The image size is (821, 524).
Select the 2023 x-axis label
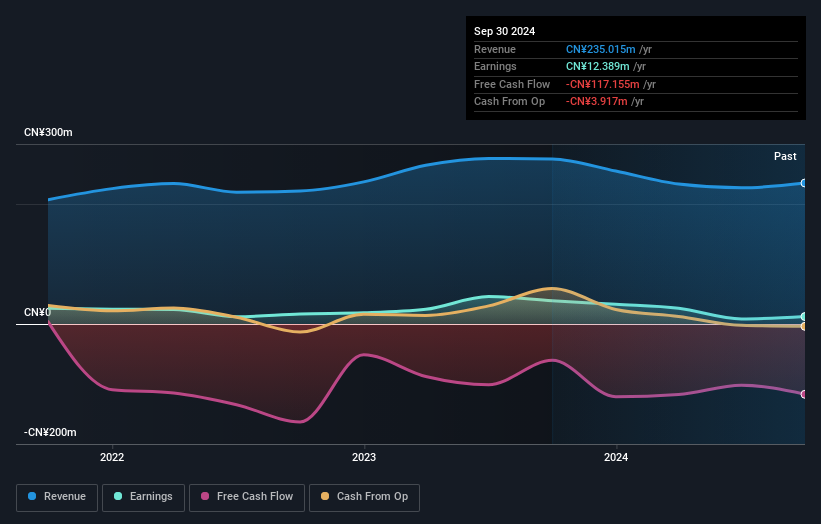[364, 457]
